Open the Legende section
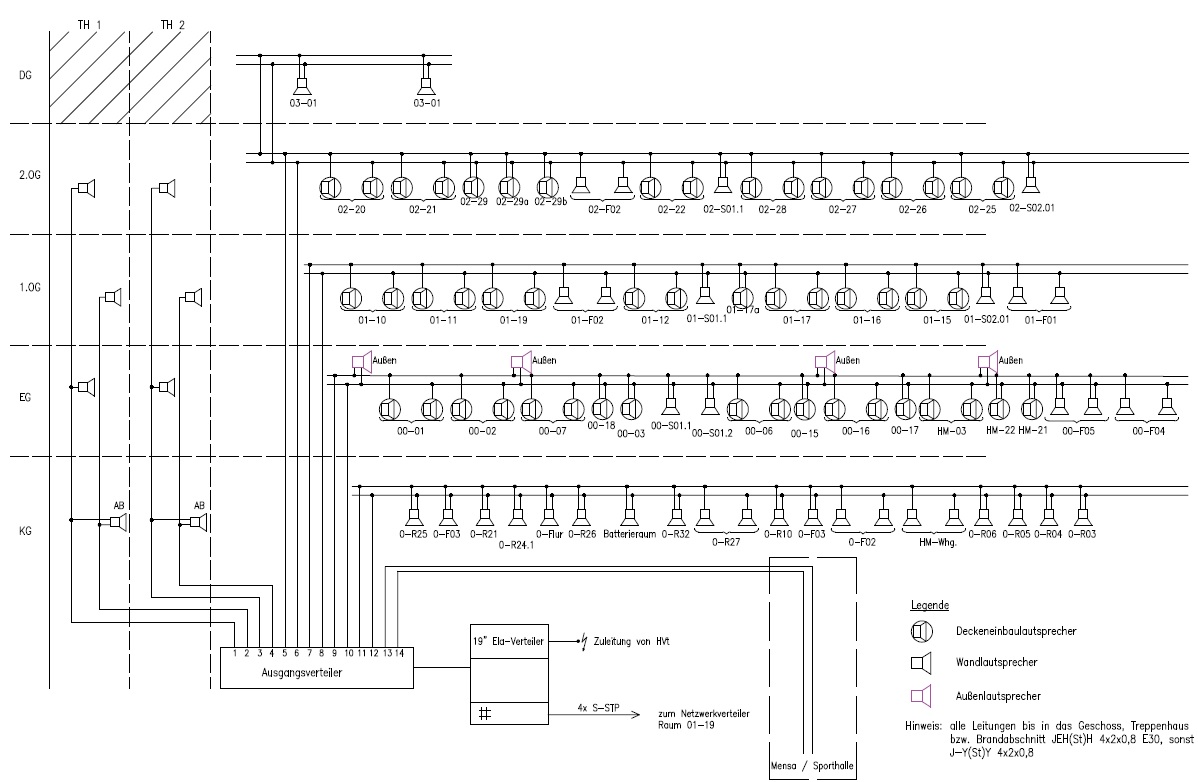 point(931,604)
